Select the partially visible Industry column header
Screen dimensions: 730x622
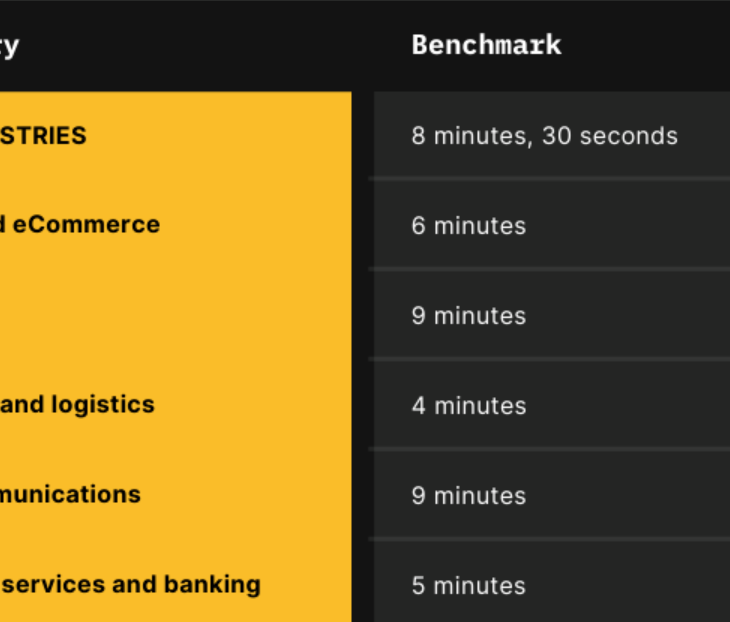(x=9, y=47)
